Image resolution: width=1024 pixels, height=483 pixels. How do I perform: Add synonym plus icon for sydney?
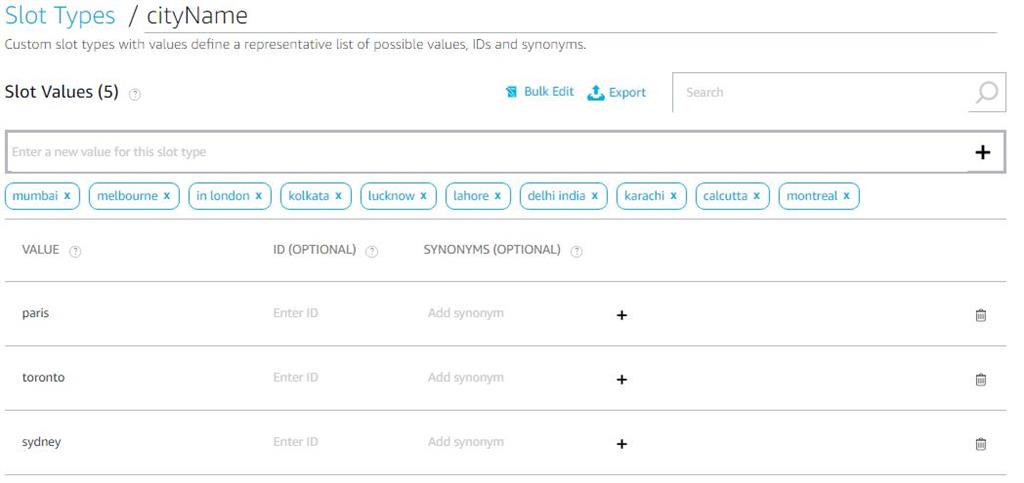coord(621,443)
